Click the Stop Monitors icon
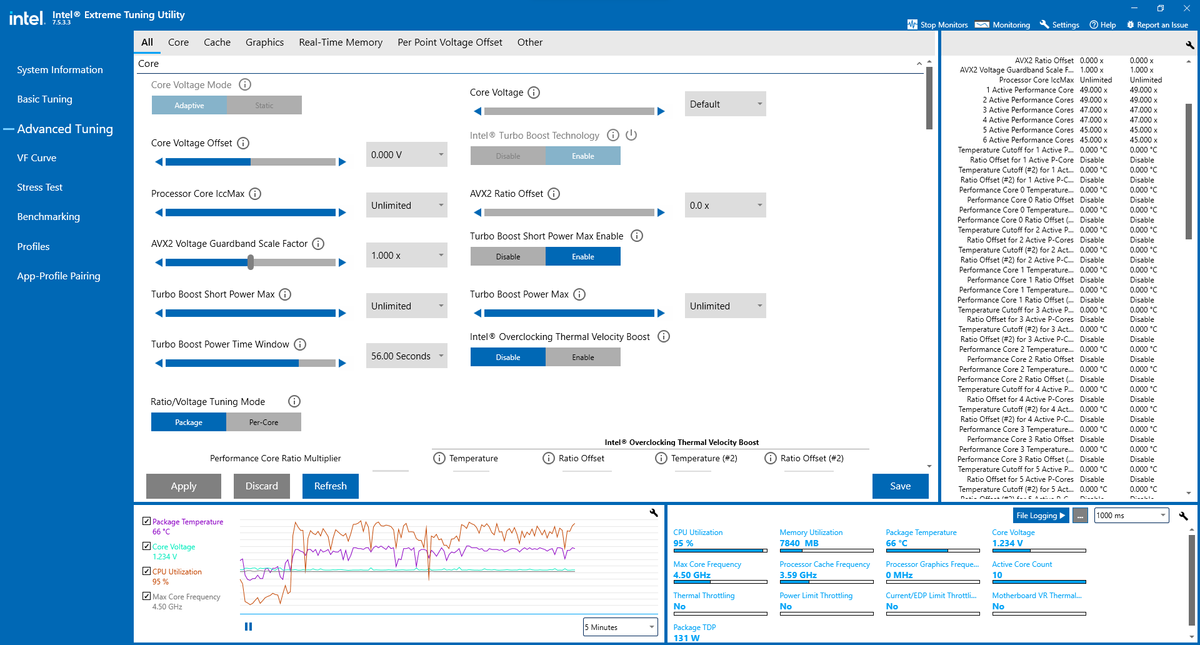The image size is (1200, 645). coord(912,25)
